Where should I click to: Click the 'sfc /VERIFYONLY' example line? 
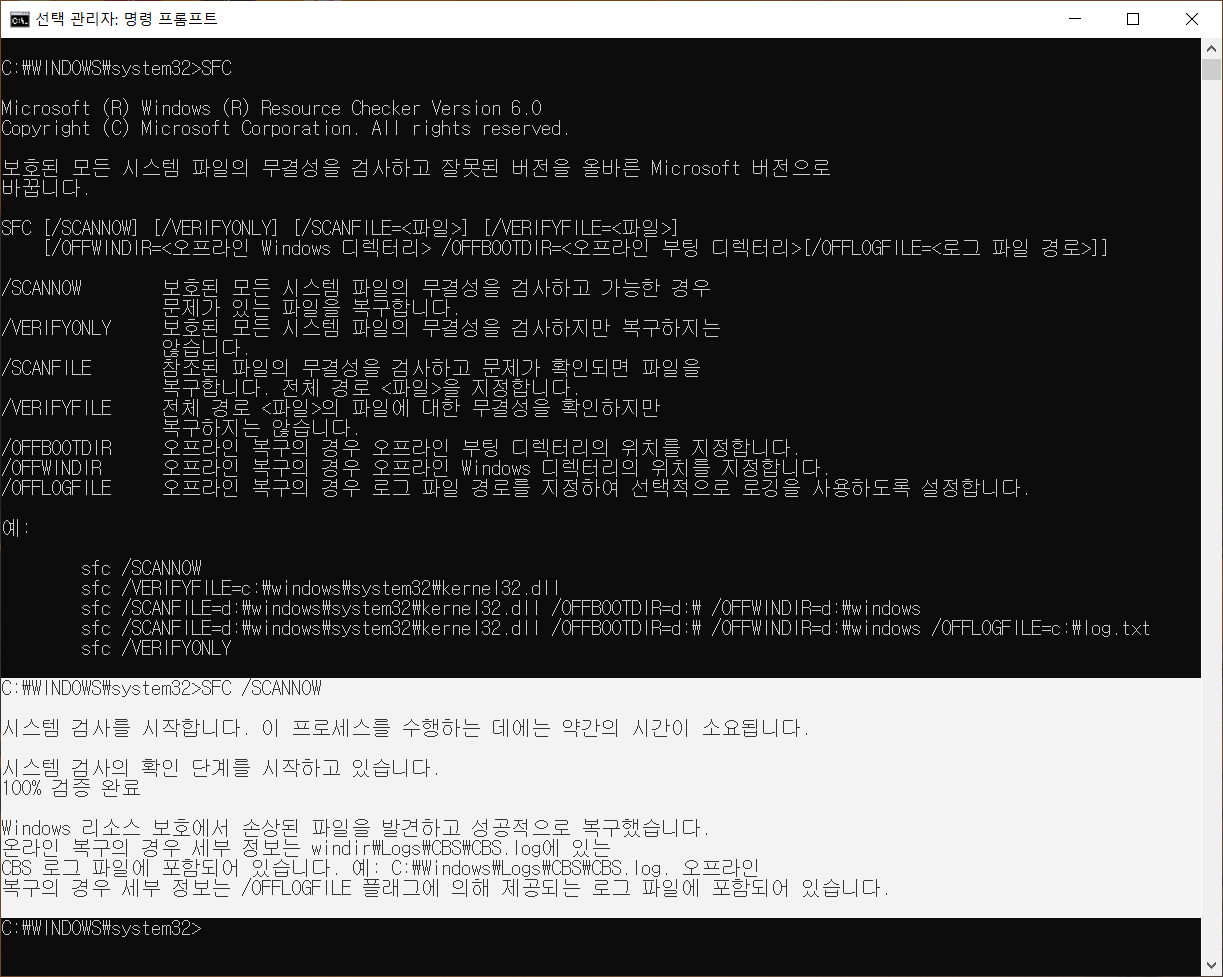point(156,648)
